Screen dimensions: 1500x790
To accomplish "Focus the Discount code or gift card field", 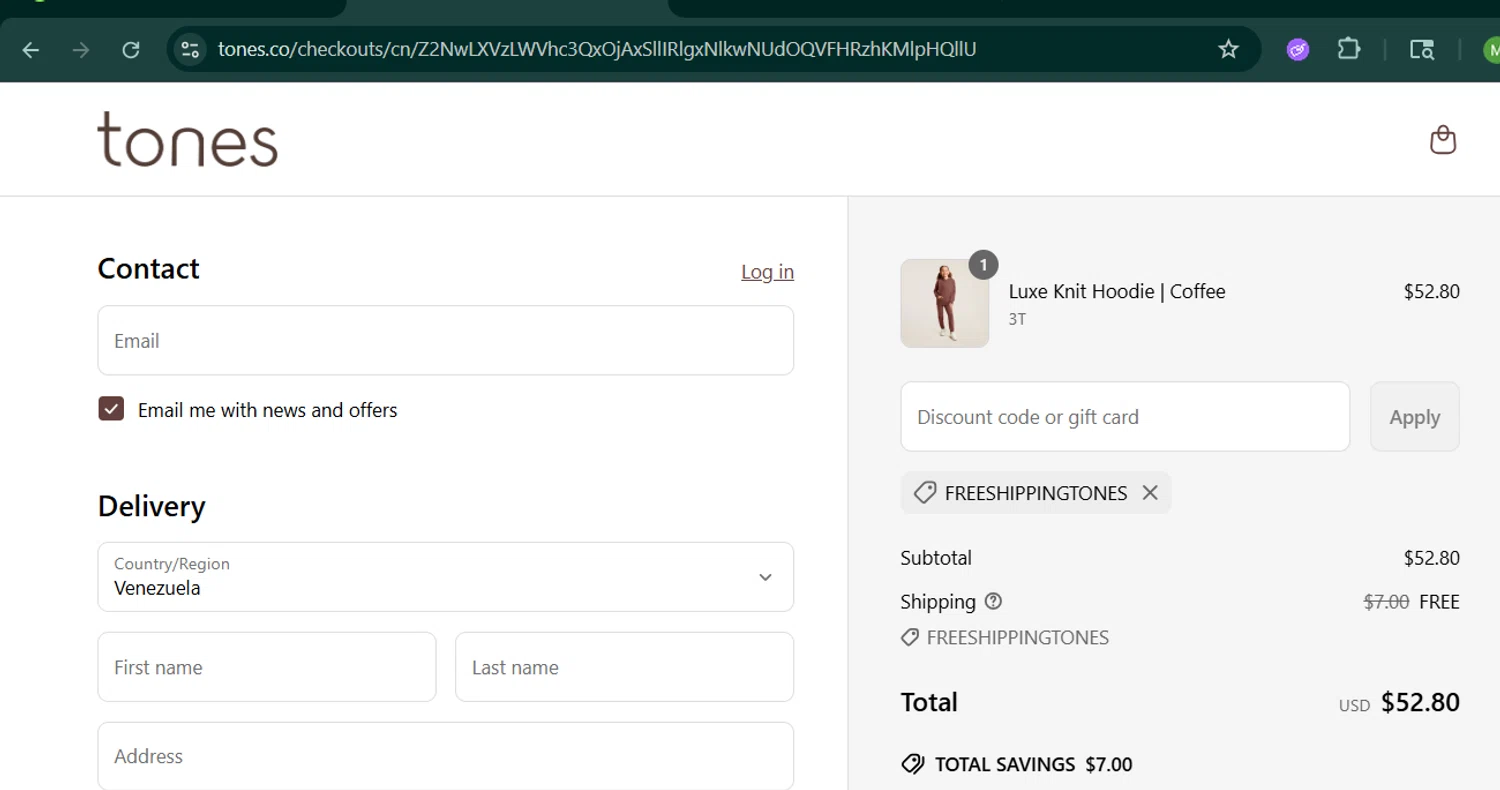I will [1125, 417].
